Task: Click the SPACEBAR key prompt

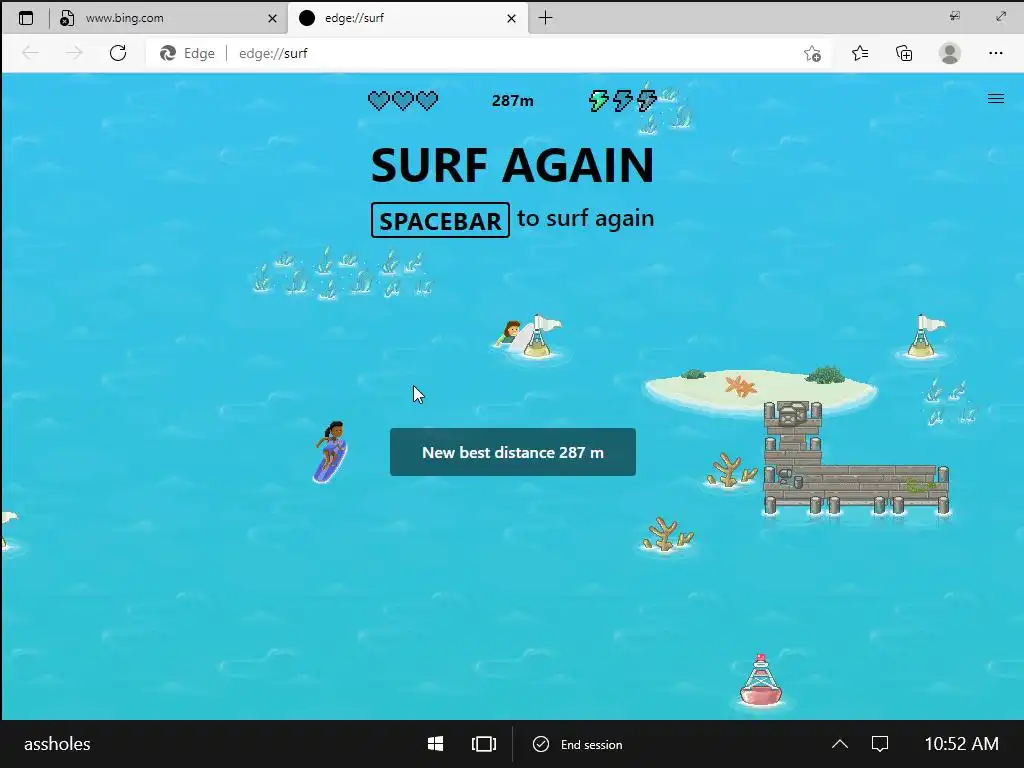Action: 440,220
